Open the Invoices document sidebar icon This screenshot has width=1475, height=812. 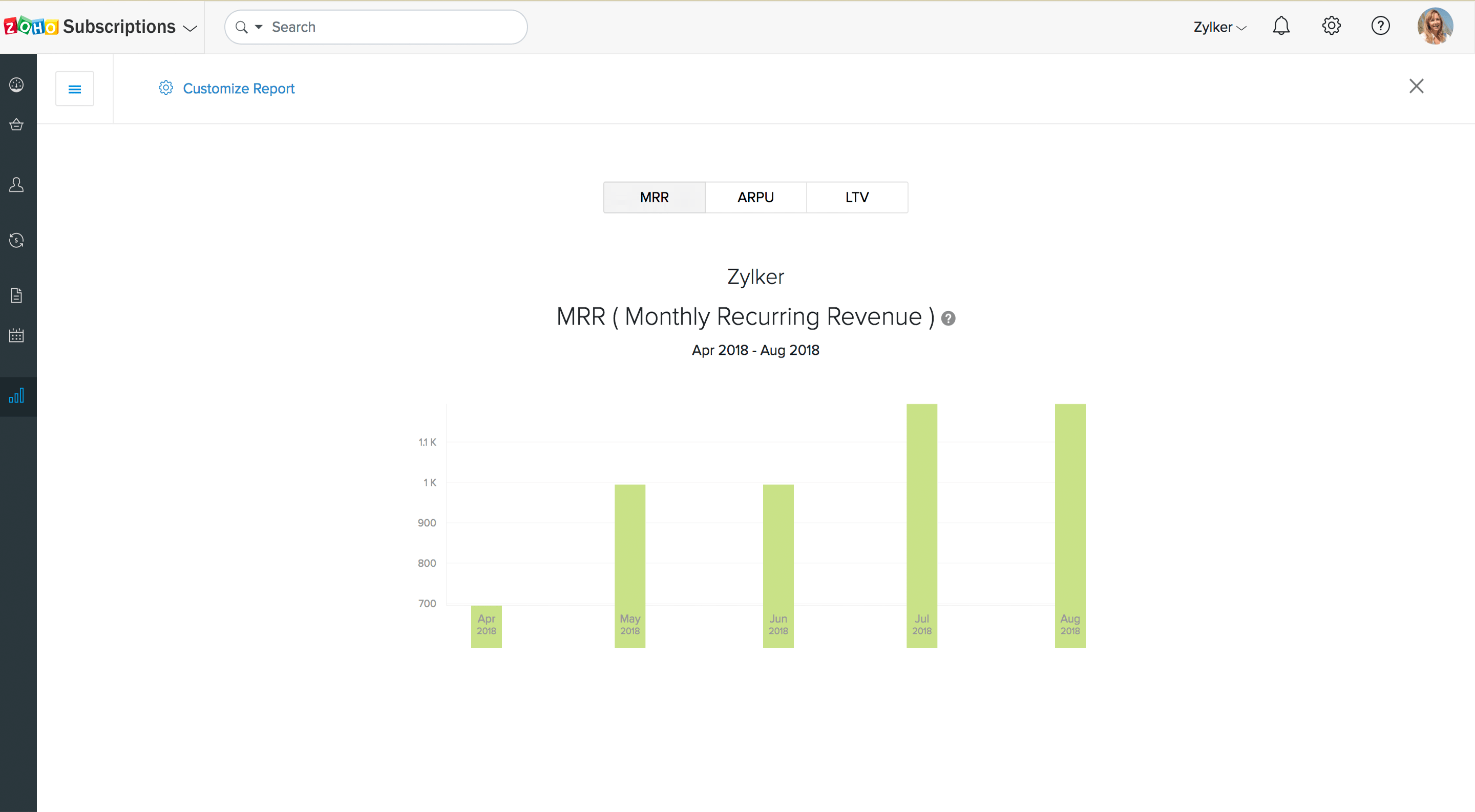click(16, 295)
